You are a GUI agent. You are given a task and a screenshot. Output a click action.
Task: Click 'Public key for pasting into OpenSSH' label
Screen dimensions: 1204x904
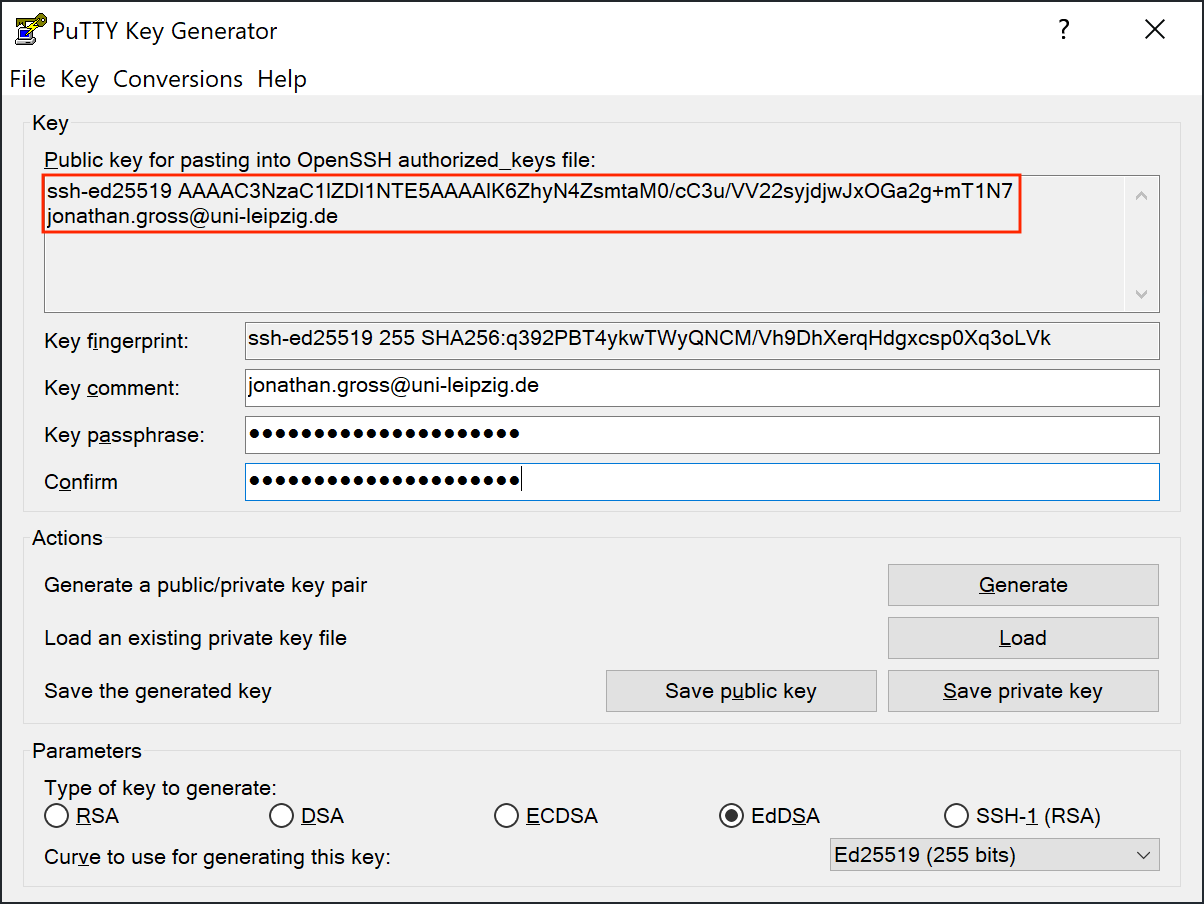click(319, 159)
